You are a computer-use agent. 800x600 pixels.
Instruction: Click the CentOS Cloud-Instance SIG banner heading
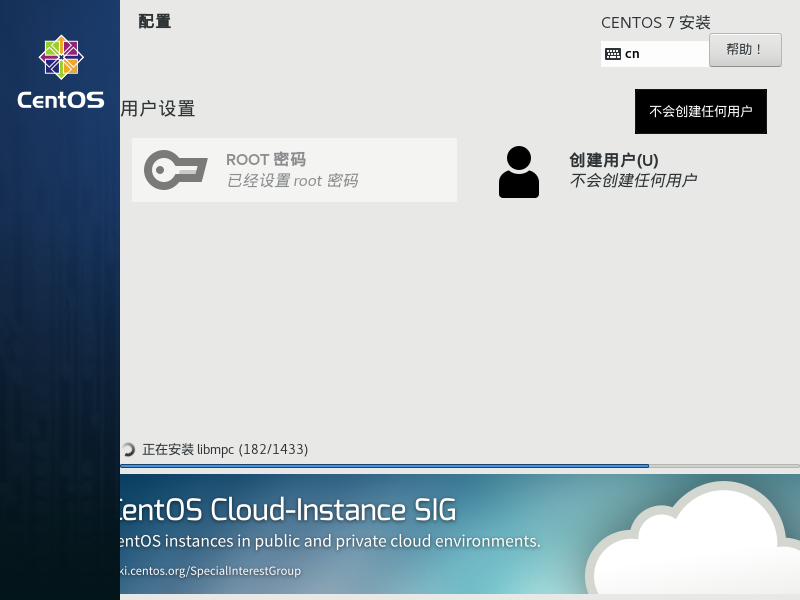pos(288,510)
